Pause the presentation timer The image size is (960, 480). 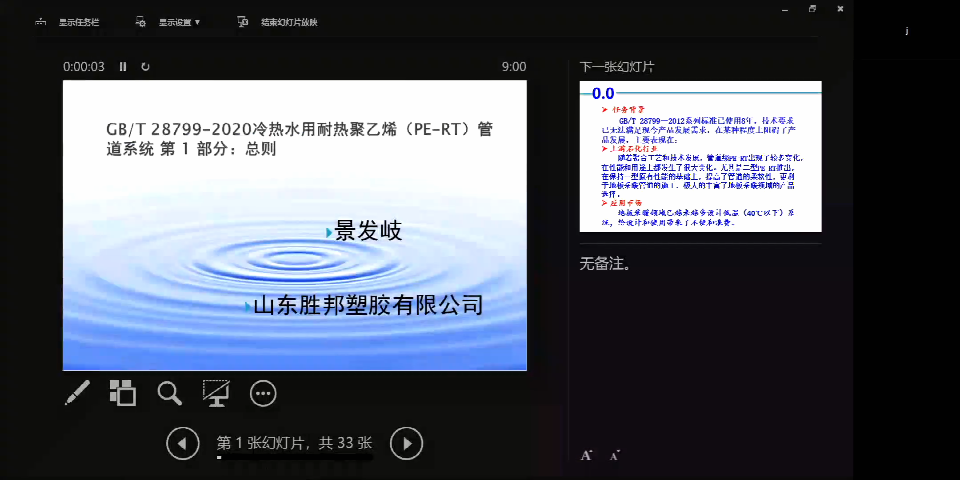[x=123, y=67]
